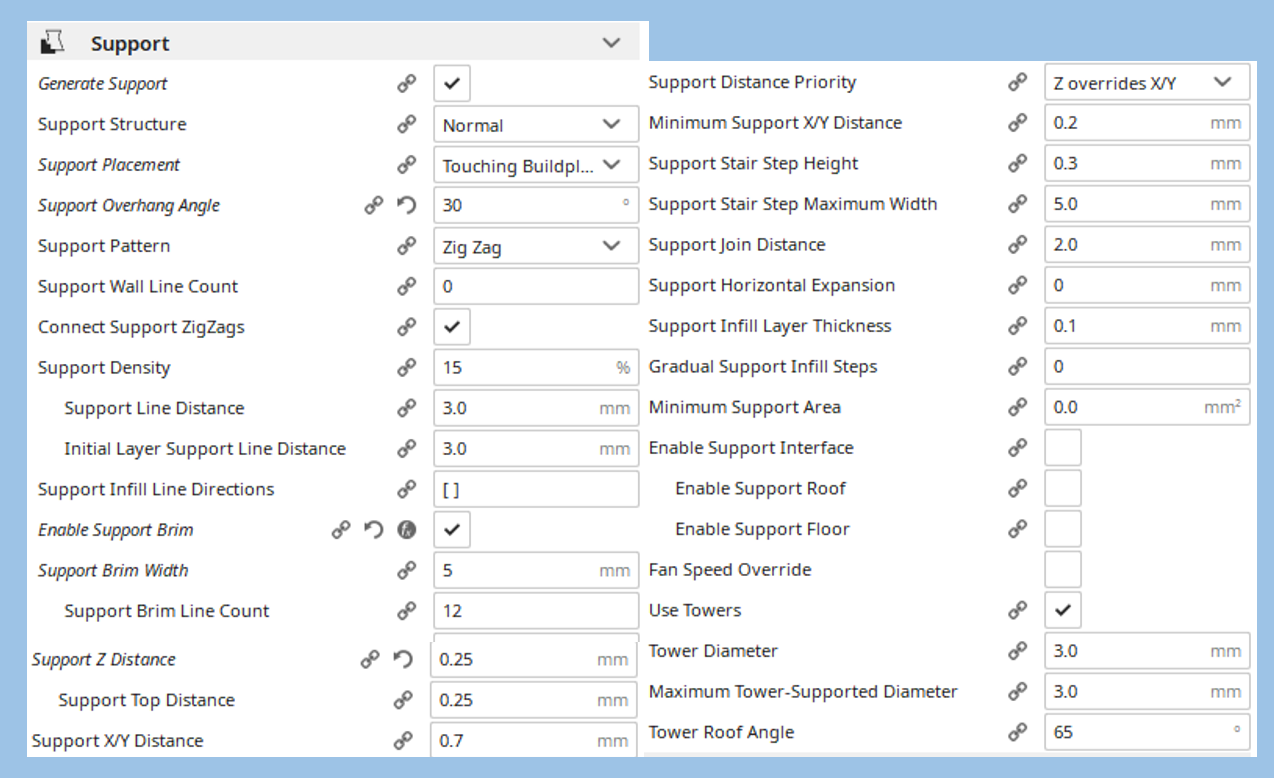Image resolution: width=1274 pixels, height=778 pixels.
Task: Open the Support Distance Priority dropdown
Action: point(1147,83)
